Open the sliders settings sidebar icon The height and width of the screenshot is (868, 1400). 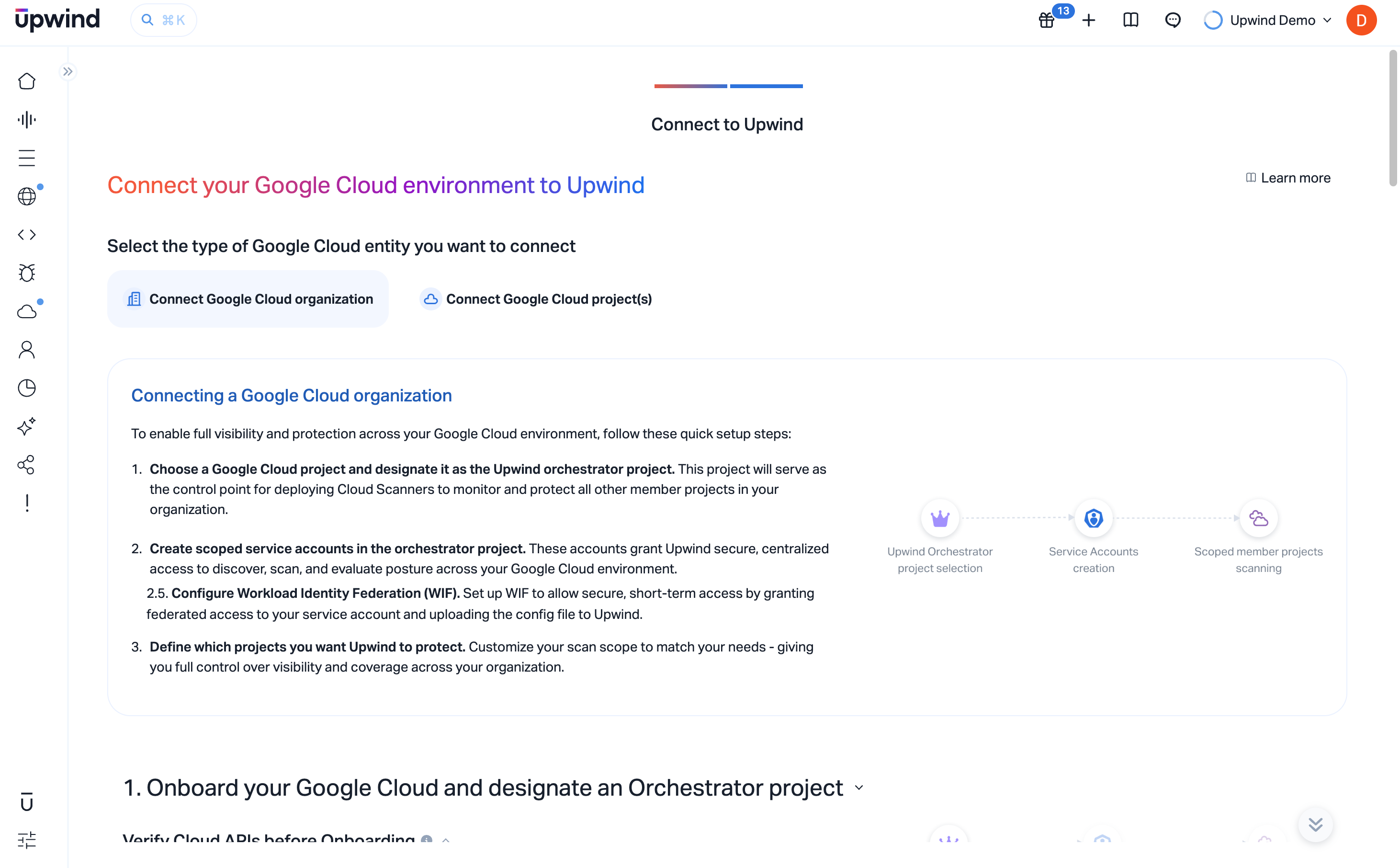(x=26, y=840)
